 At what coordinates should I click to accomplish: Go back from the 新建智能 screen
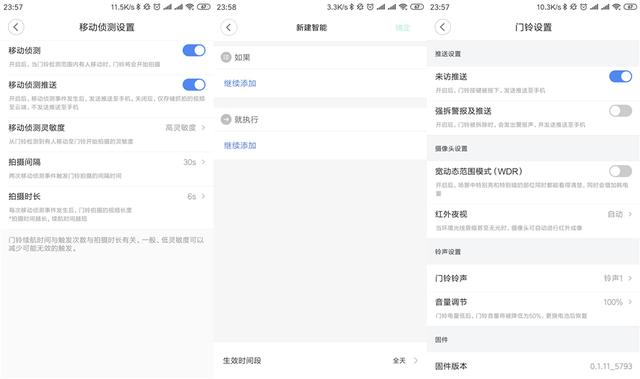(x=229, y=27)
